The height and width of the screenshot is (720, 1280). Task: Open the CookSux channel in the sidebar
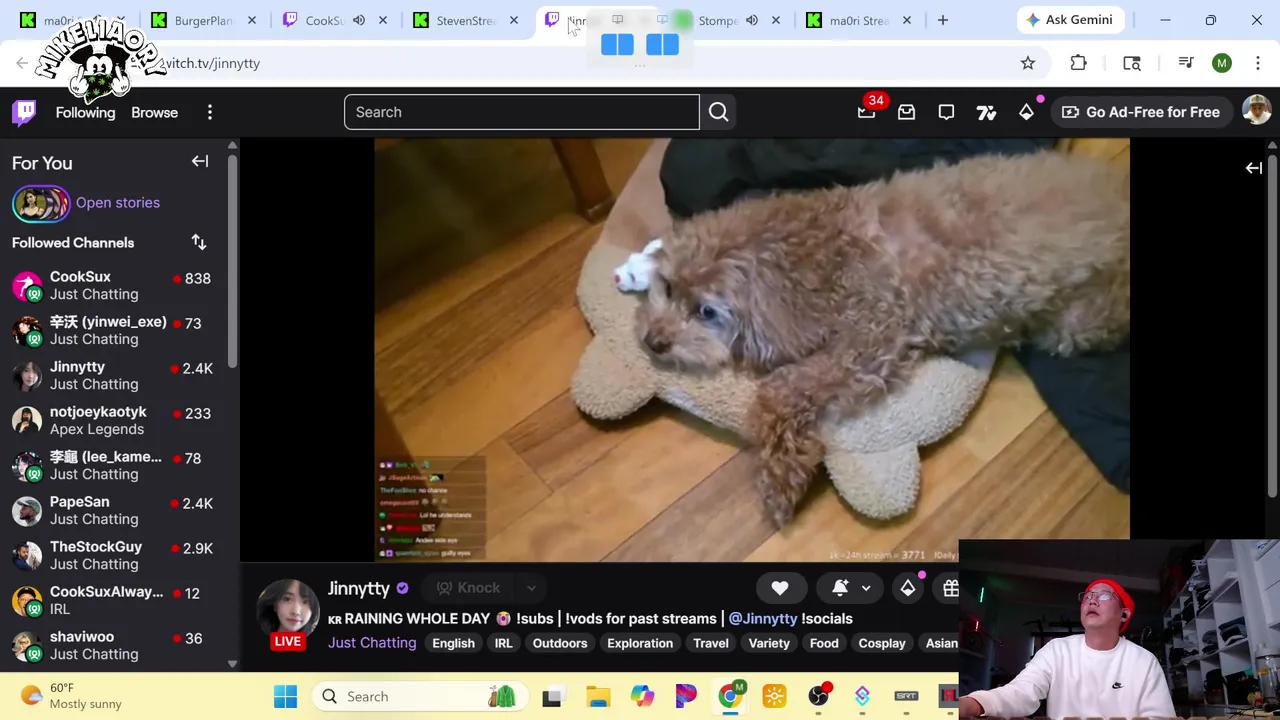tap(118, 285)
